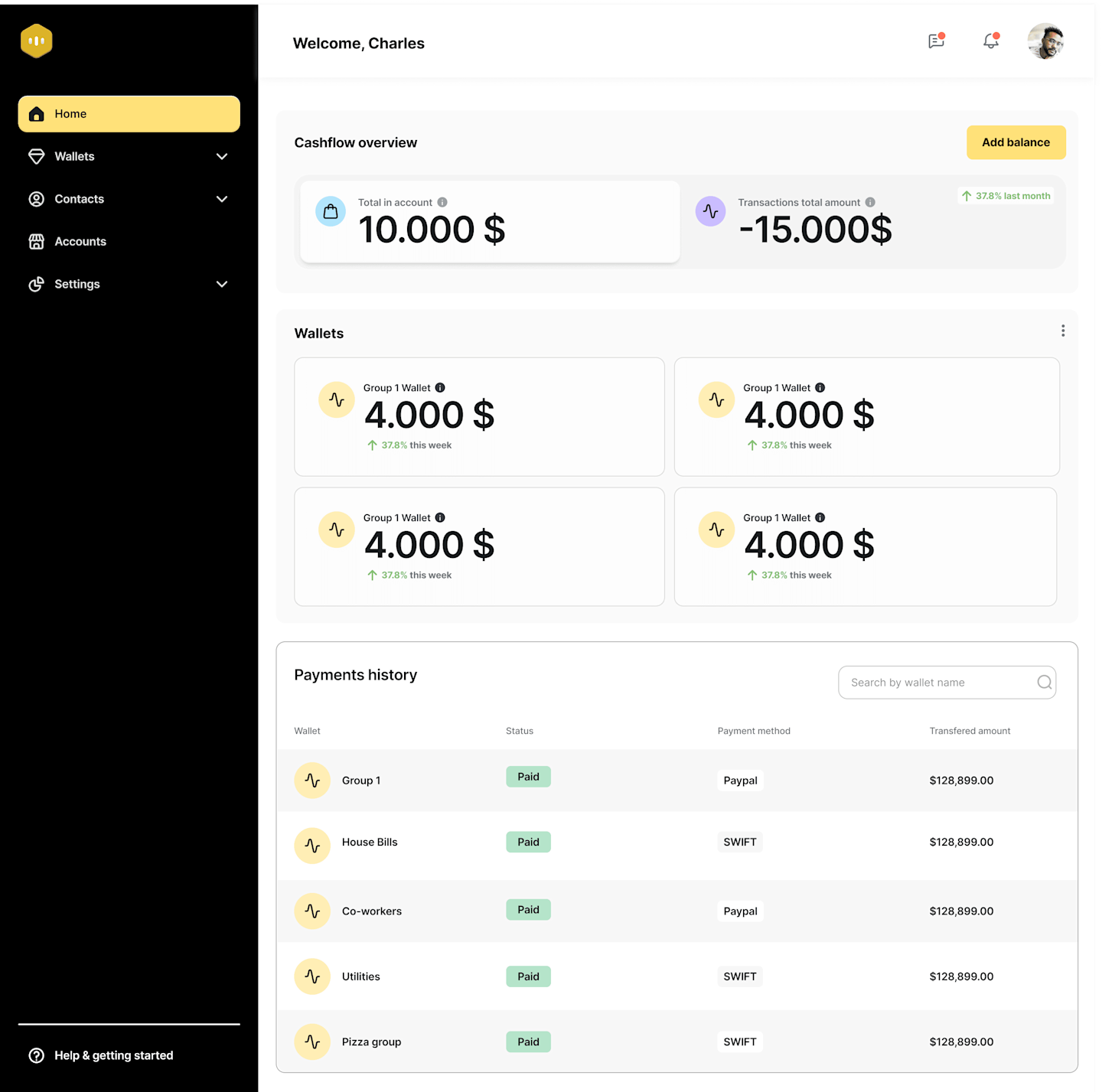Click the Utilities row activity icon
This screenshot has width=1102, height=1092.
[x=312, y=976]
